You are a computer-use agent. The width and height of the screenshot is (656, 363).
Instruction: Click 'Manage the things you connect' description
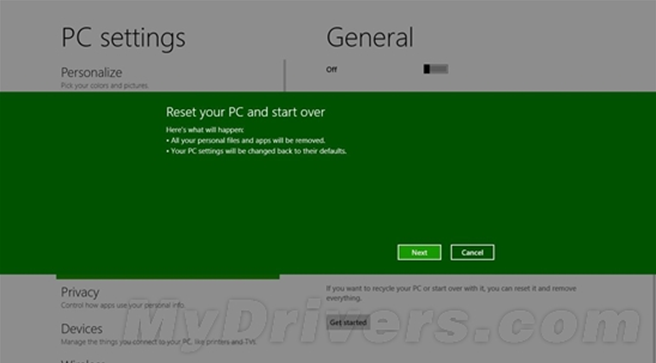[x=159, y=342]
